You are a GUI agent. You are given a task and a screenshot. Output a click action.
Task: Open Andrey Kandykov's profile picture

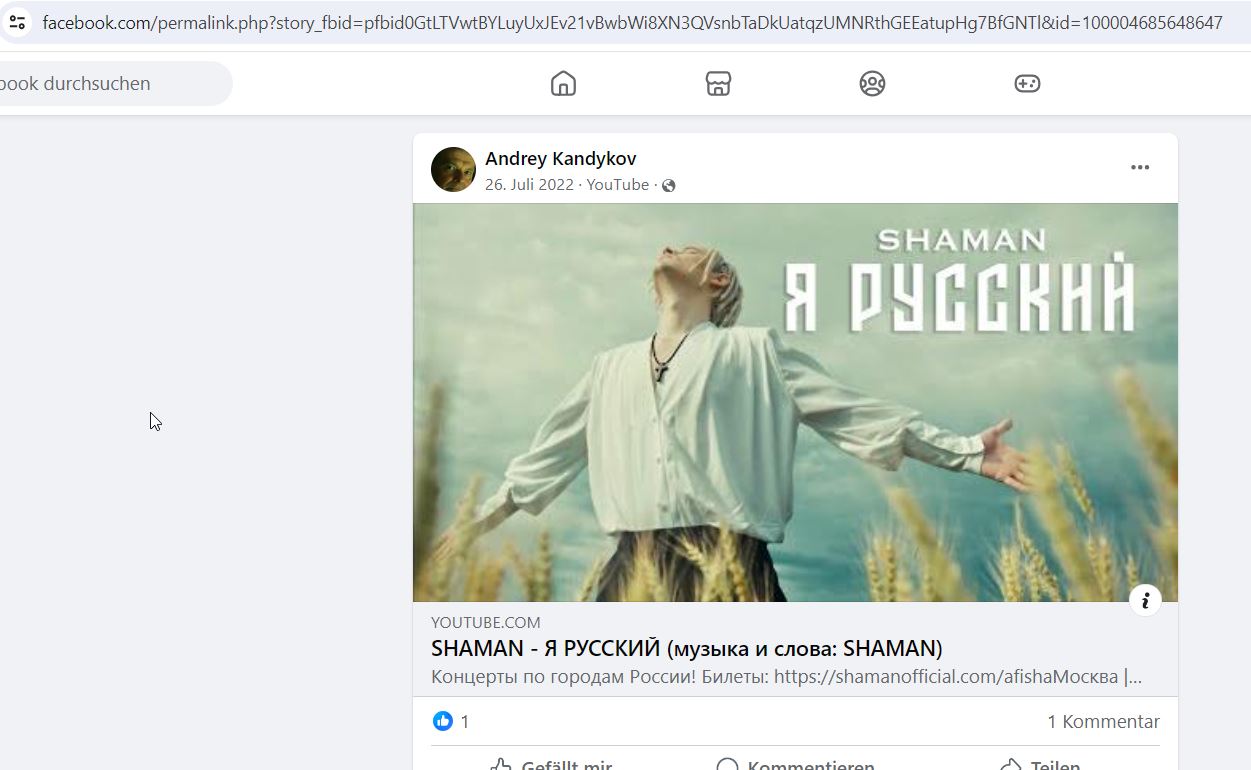[453, 169]
